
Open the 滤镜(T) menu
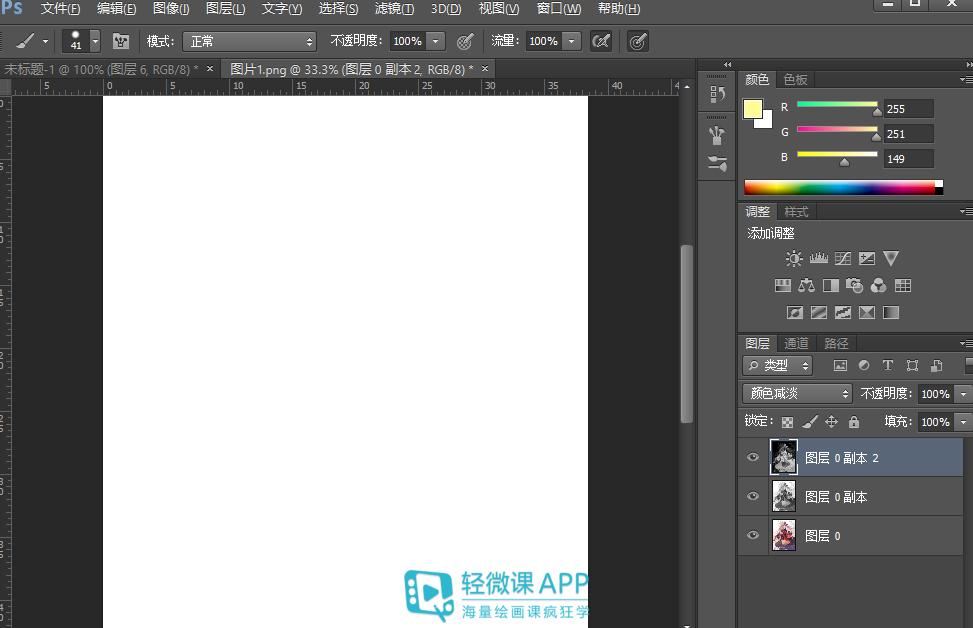(x=394, y=9)
